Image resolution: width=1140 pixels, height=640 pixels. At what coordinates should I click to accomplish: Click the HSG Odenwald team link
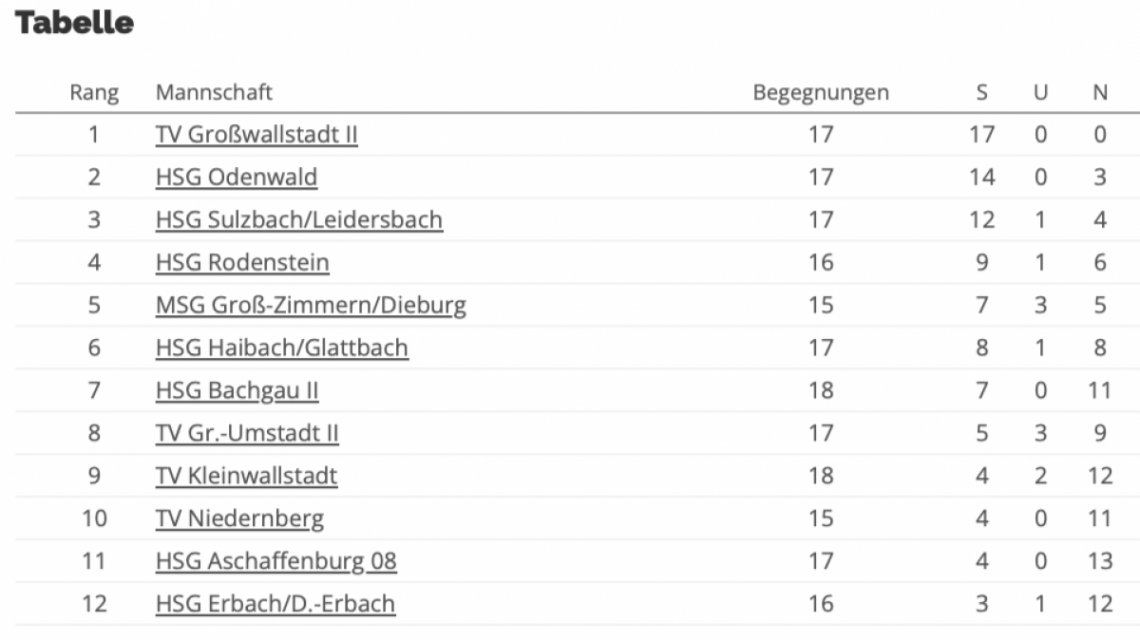(x=236, y=178)
